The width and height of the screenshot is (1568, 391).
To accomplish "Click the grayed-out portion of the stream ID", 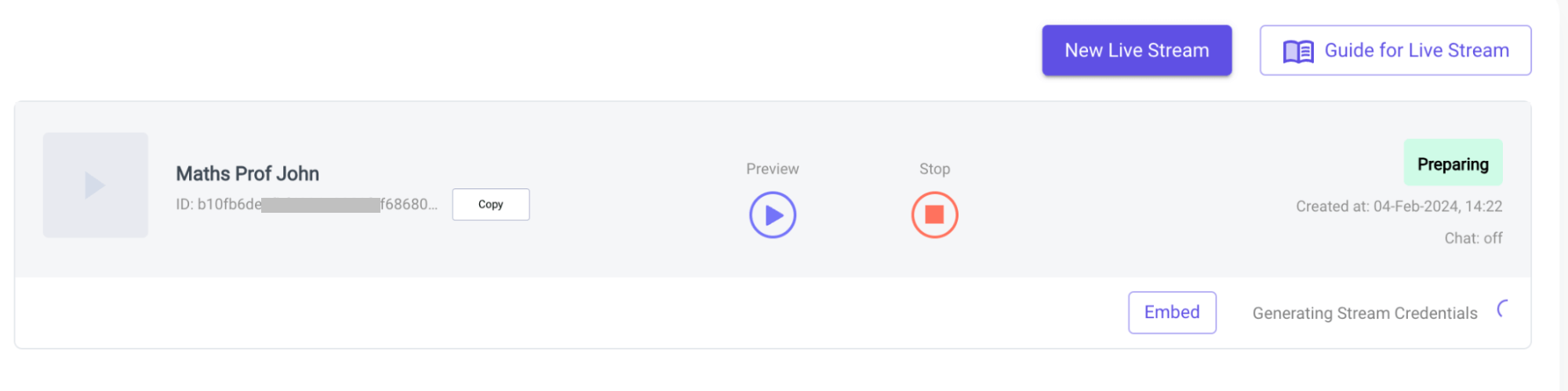I will coord(321,205).
